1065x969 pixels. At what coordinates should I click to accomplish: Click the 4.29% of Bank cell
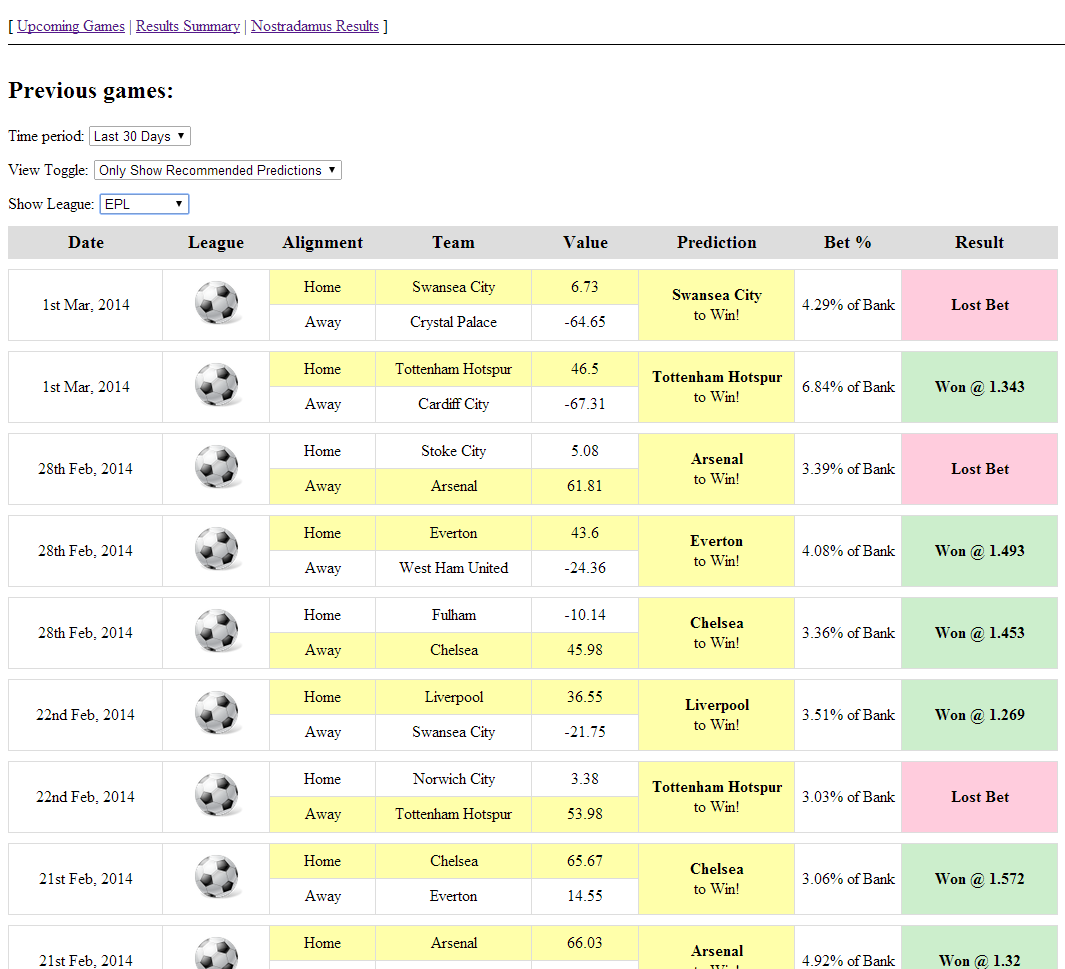tap(848, 305)
